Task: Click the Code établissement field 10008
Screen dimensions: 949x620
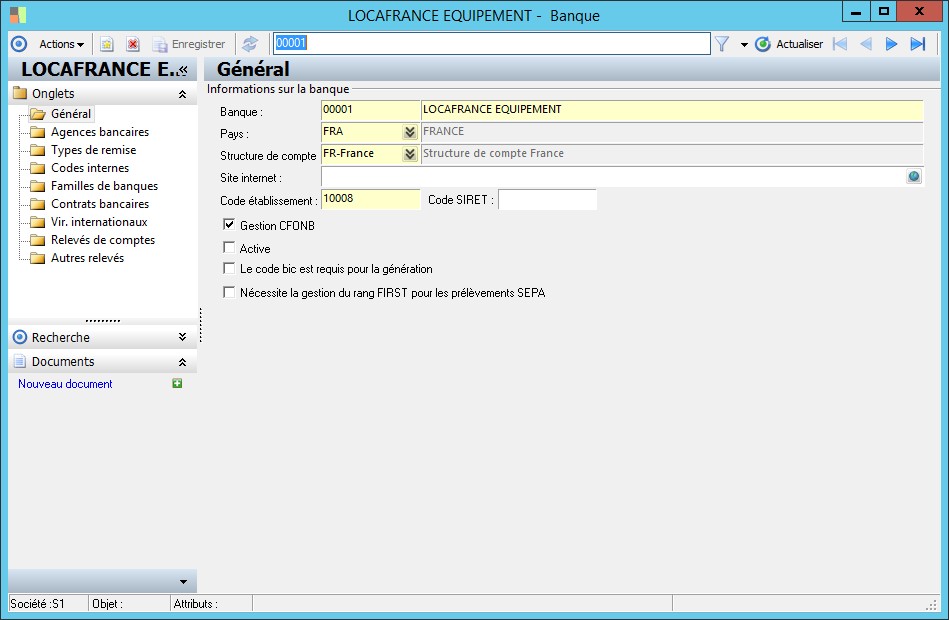Action: pyautogui.click(x=370, y=199)
